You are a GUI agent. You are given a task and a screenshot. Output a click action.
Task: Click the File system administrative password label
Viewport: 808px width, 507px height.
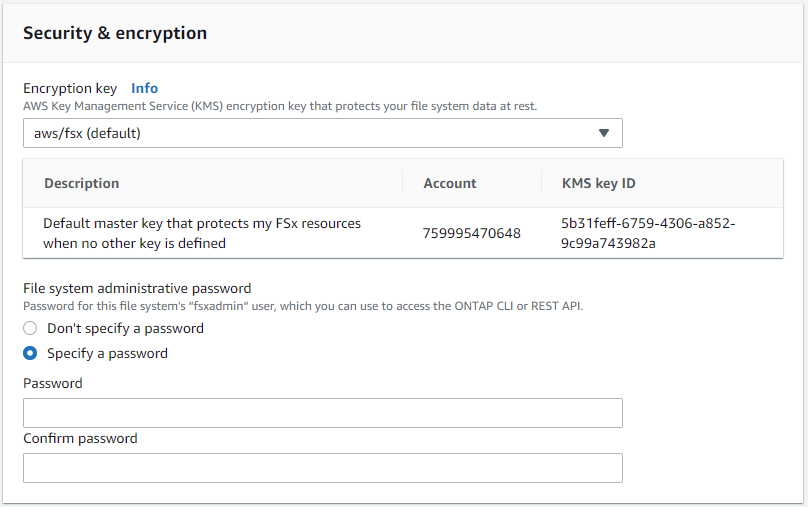[137, 289]
